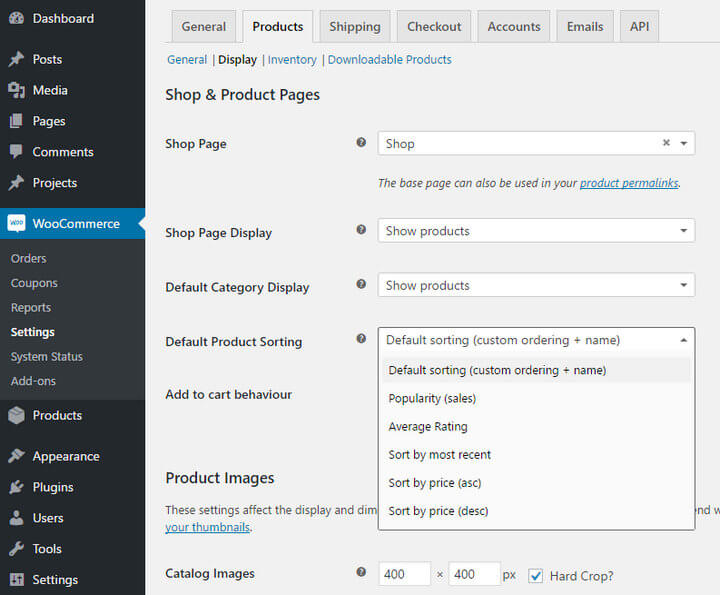This screenshot has height=595, width=720.
Task: Open the Emails settings tab
Action: pos(585,27)
